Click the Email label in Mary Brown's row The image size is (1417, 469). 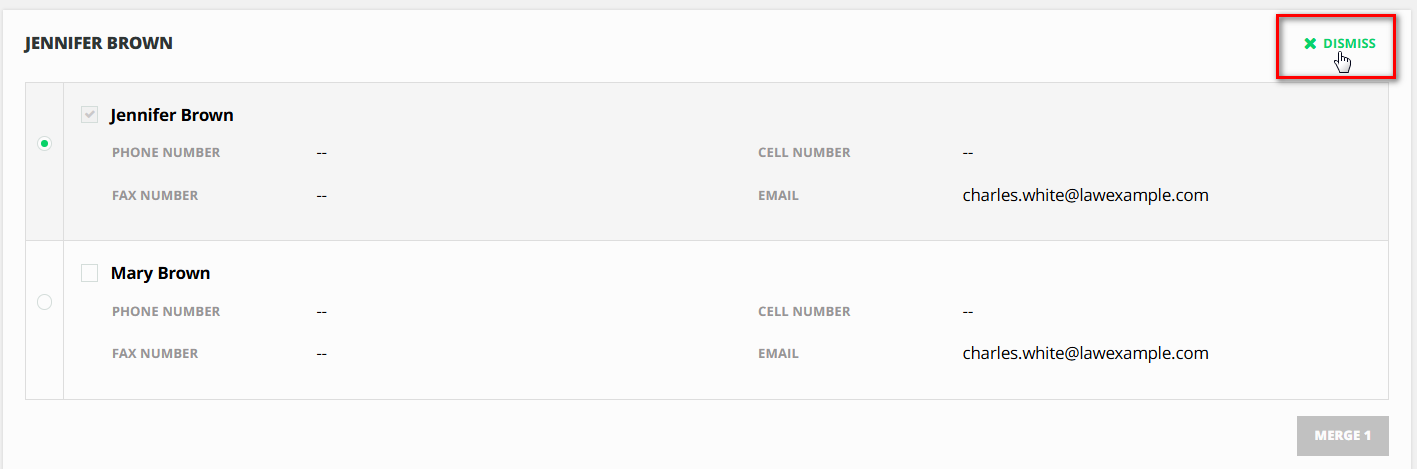point(778,354)
